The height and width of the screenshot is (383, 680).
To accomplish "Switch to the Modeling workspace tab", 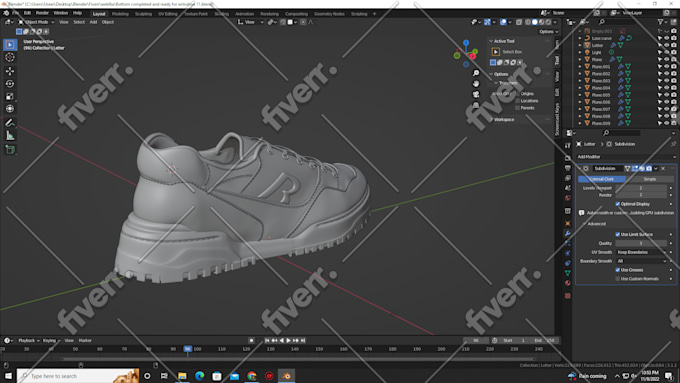I will coord(120,14).
